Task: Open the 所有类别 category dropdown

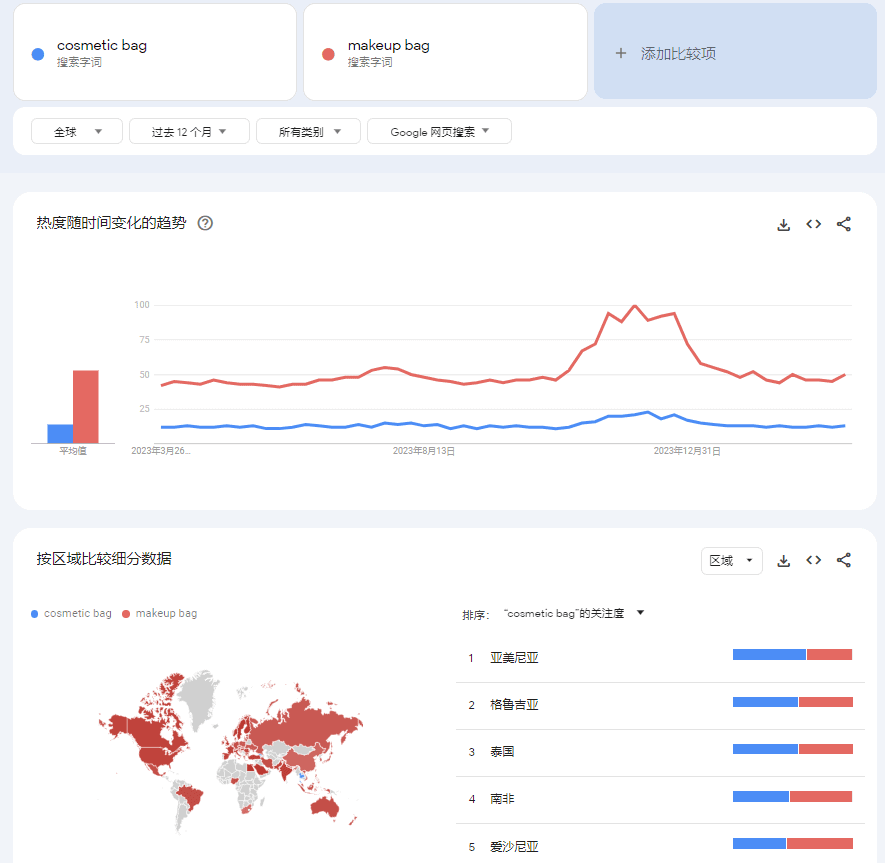Action: (310, 132)
